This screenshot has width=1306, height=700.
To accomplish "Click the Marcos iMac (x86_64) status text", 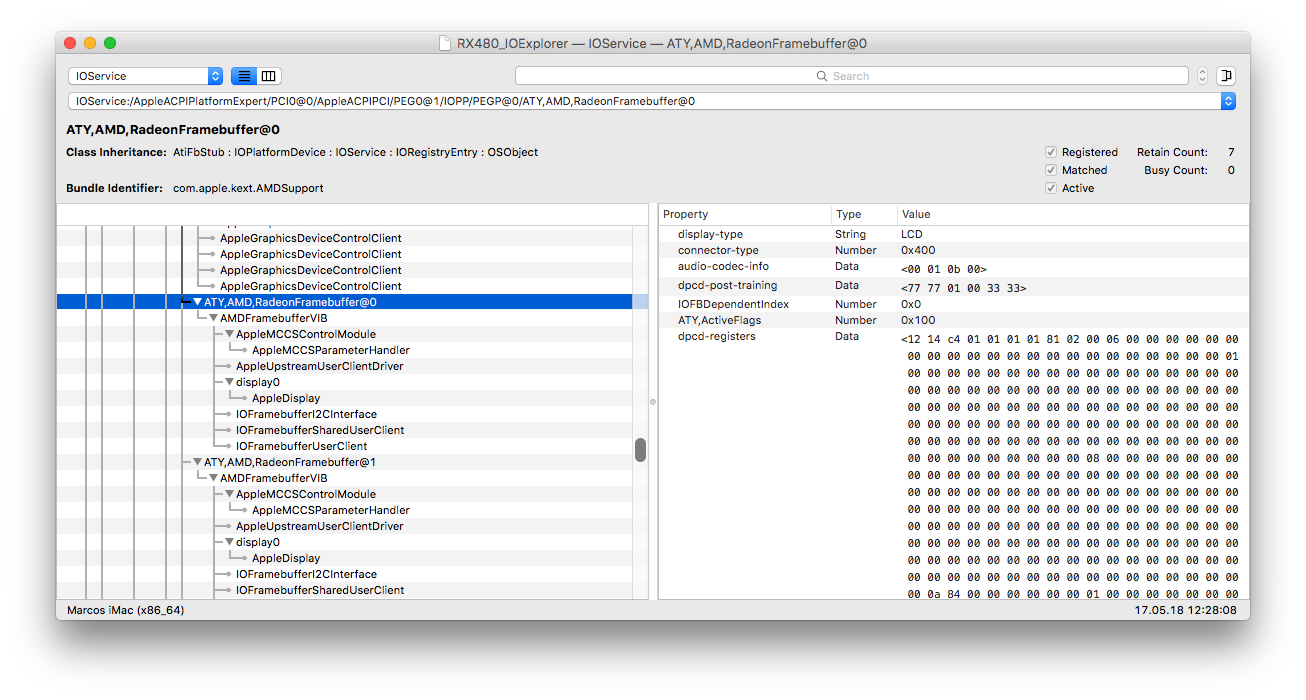I will coord(125,610).
